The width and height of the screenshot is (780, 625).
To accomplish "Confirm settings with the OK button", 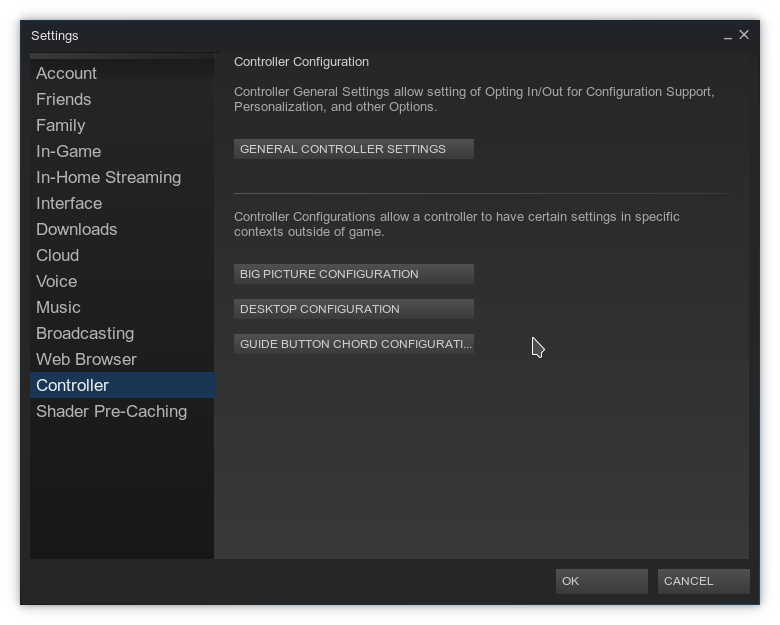I will [601, 581].
